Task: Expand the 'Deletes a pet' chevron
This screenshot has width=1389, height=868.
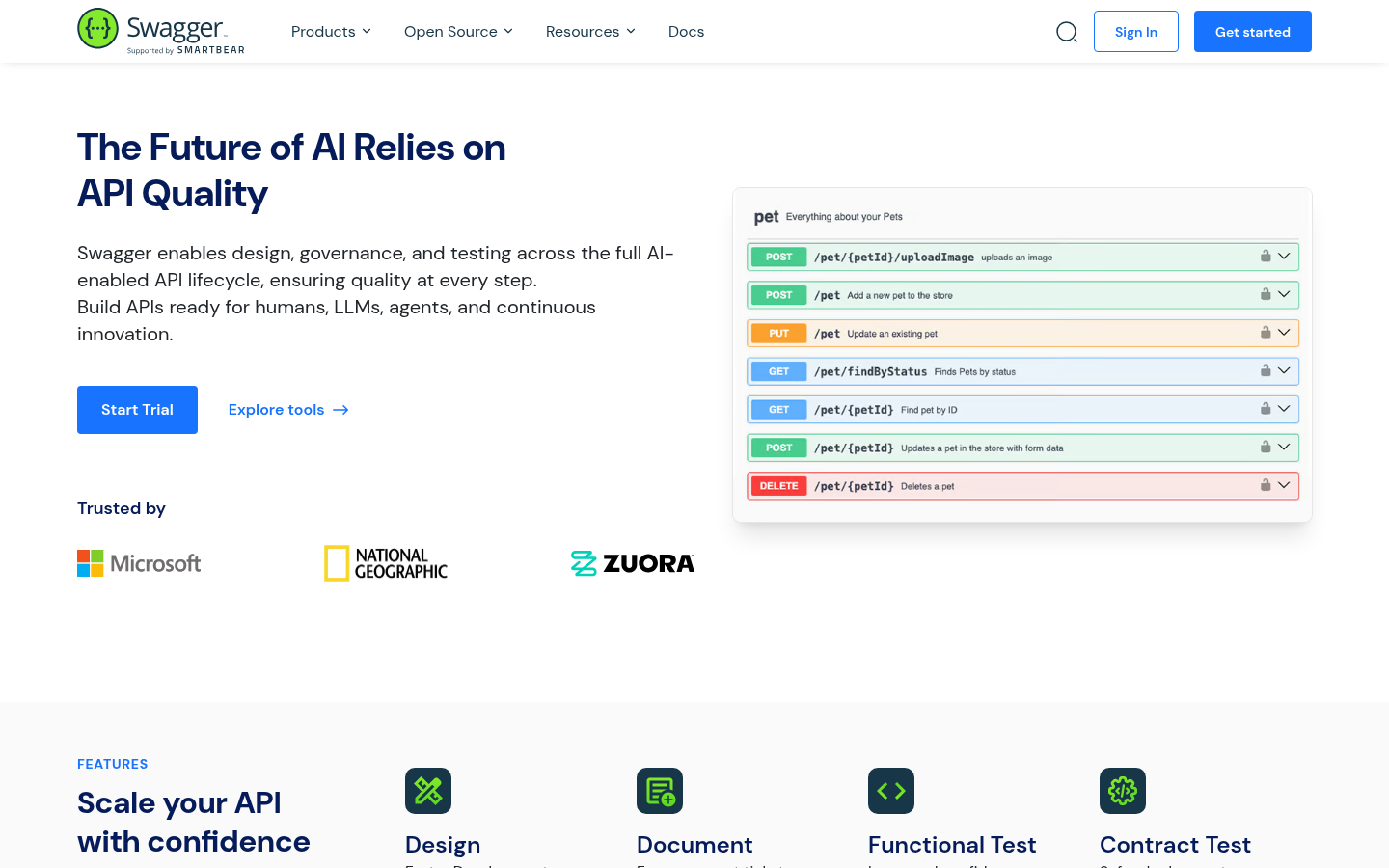Action: [1284, 485]
